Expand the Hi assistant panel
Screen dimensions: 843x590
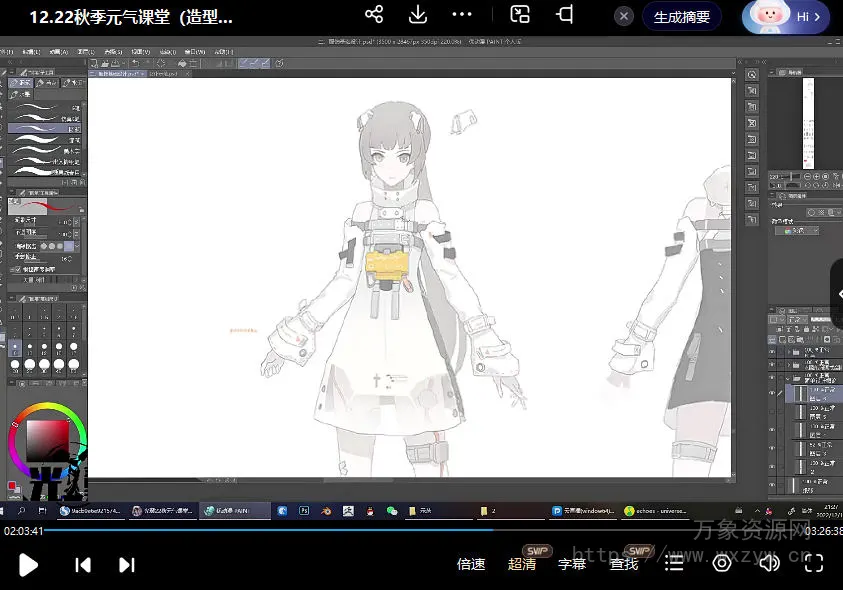tap(785, 17)
